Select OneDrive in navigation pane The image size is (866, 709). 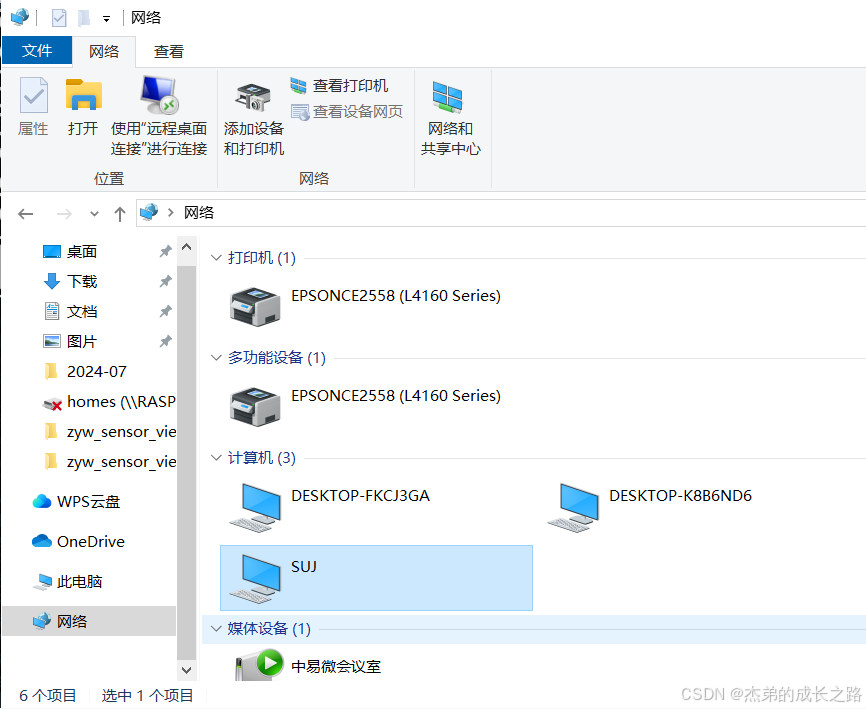78,541
